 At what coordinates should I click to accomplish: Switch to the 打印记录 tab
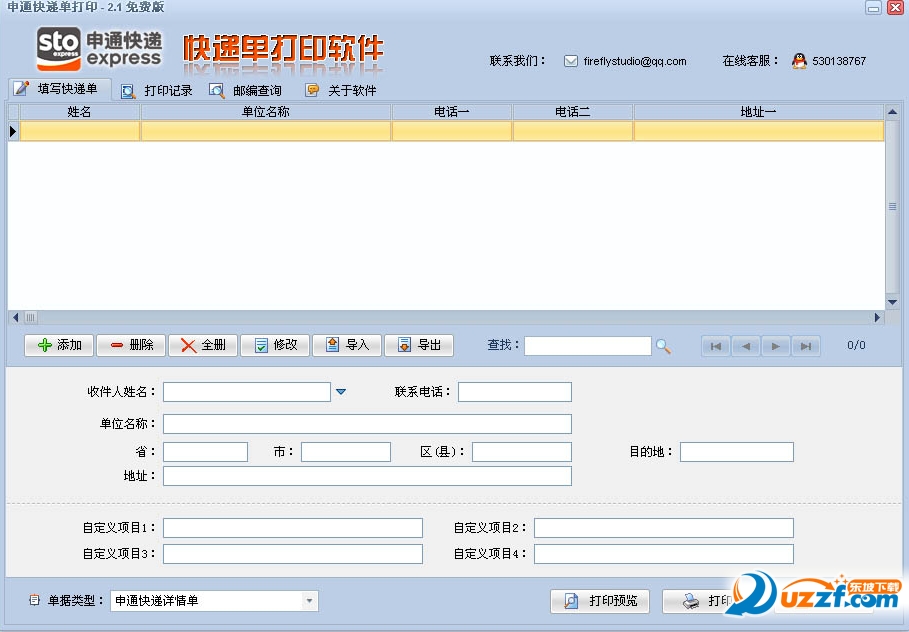pyautogui.click(x=157, y=90)
